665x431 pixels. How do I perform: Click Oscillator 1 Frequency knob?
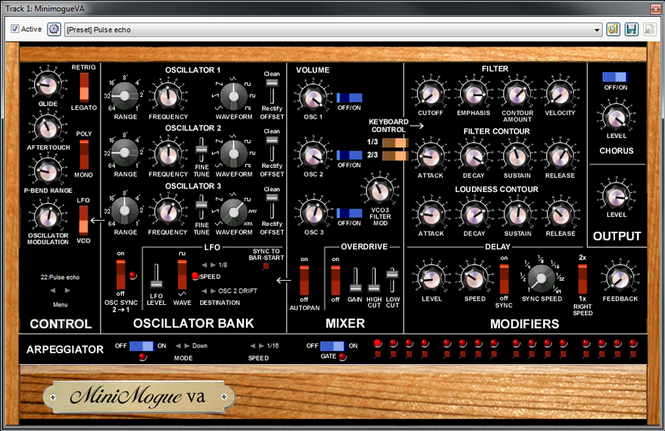tap(168, 96)
